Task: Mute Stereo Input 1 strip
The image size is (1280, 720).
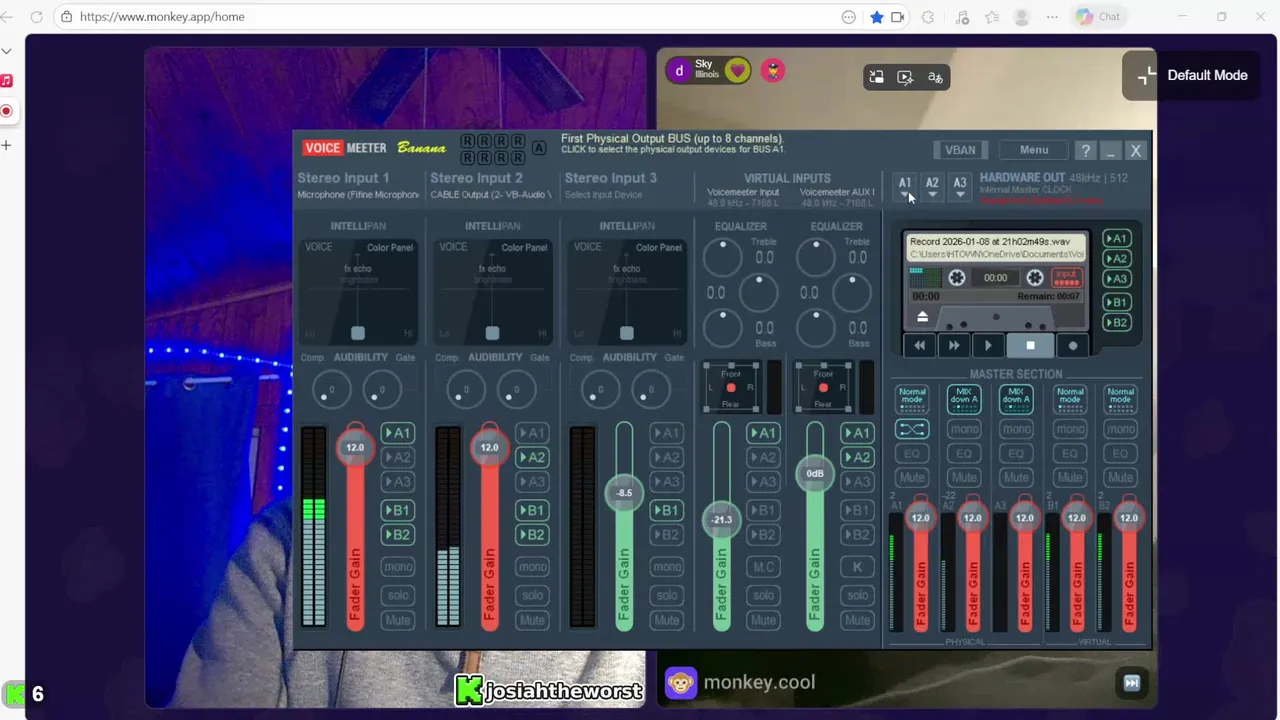Action: 398,620
